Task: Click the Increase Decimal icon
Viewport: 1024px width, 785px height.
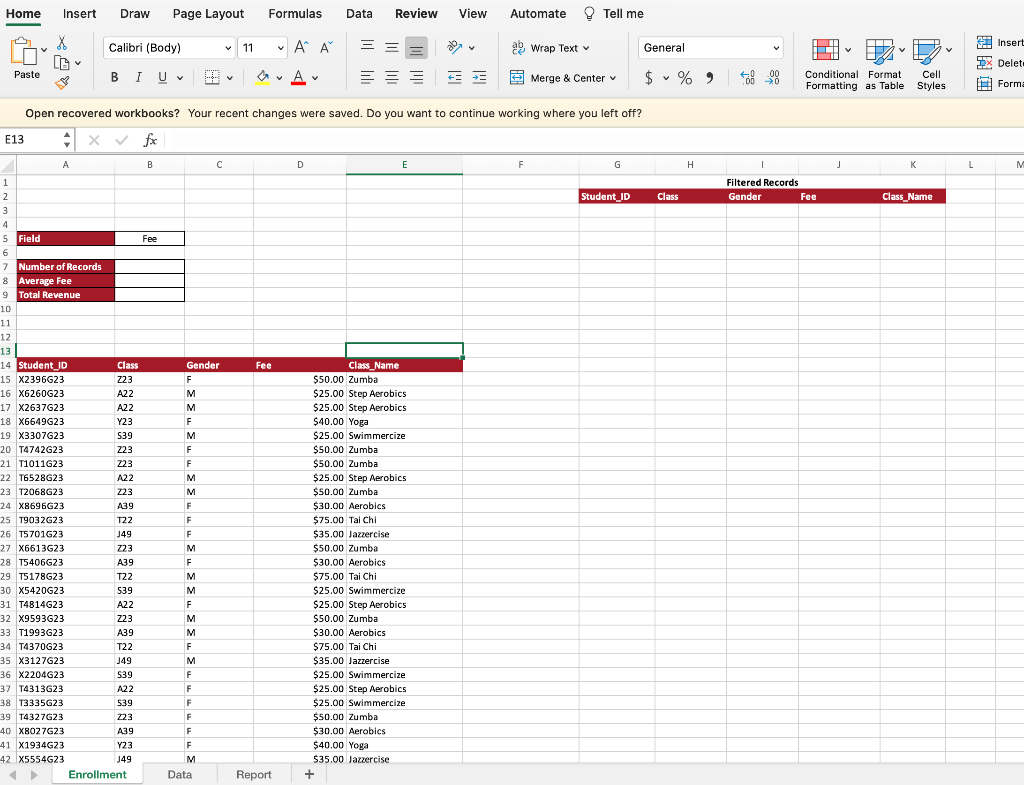Action: click(x=746, y=77)
